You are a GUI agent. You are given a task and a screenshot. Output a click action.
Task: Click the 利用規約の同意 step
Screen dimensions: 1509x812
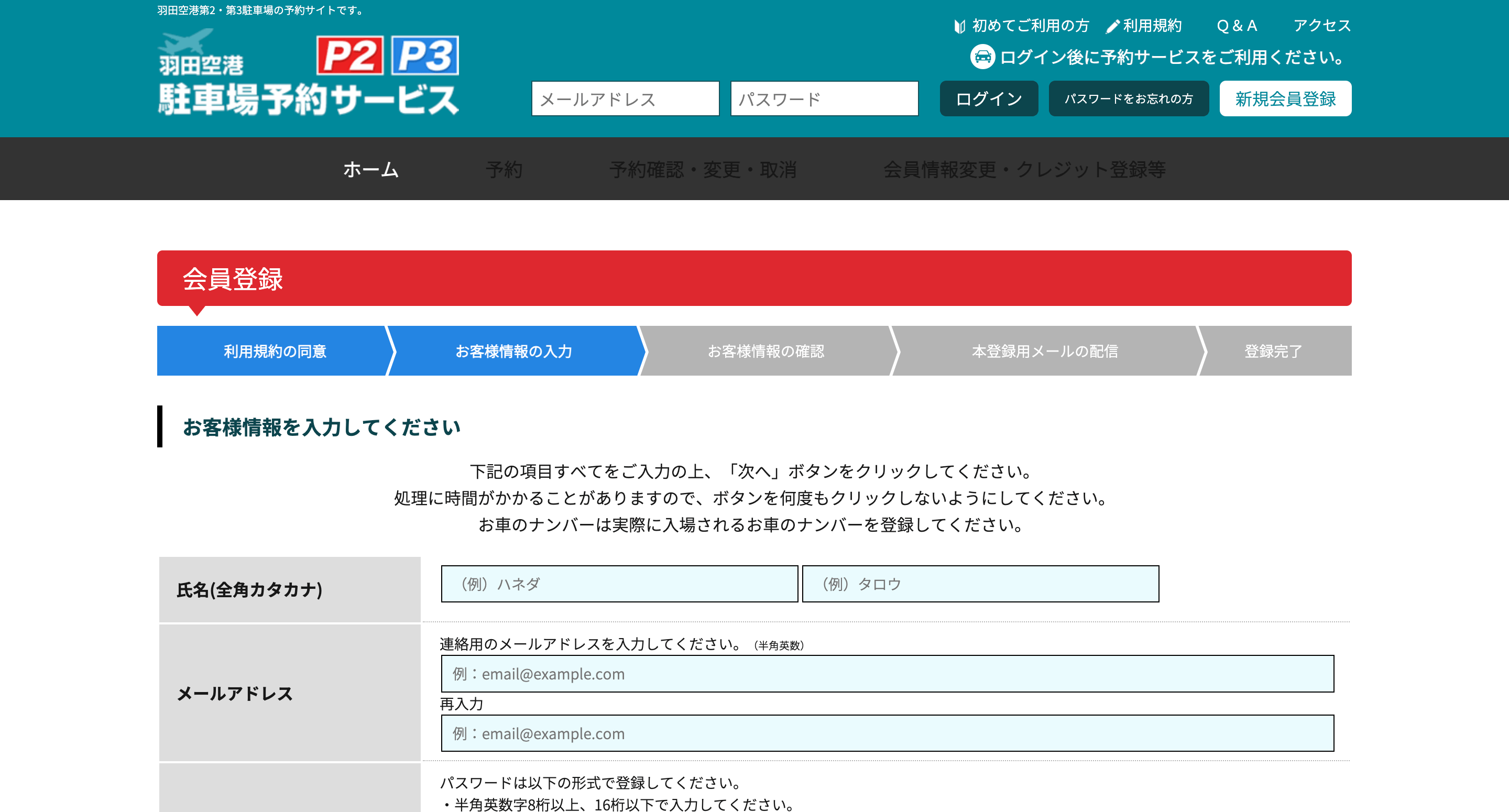click(274, 351)
